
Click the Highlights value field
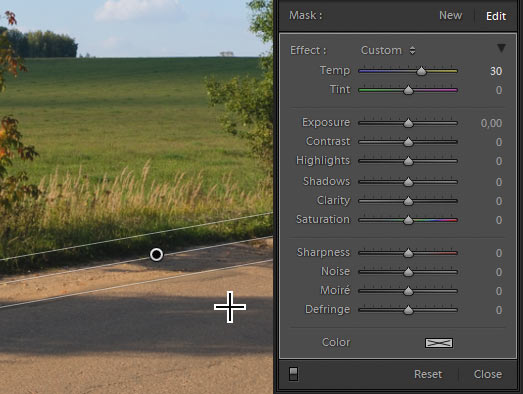pos(499,161)
